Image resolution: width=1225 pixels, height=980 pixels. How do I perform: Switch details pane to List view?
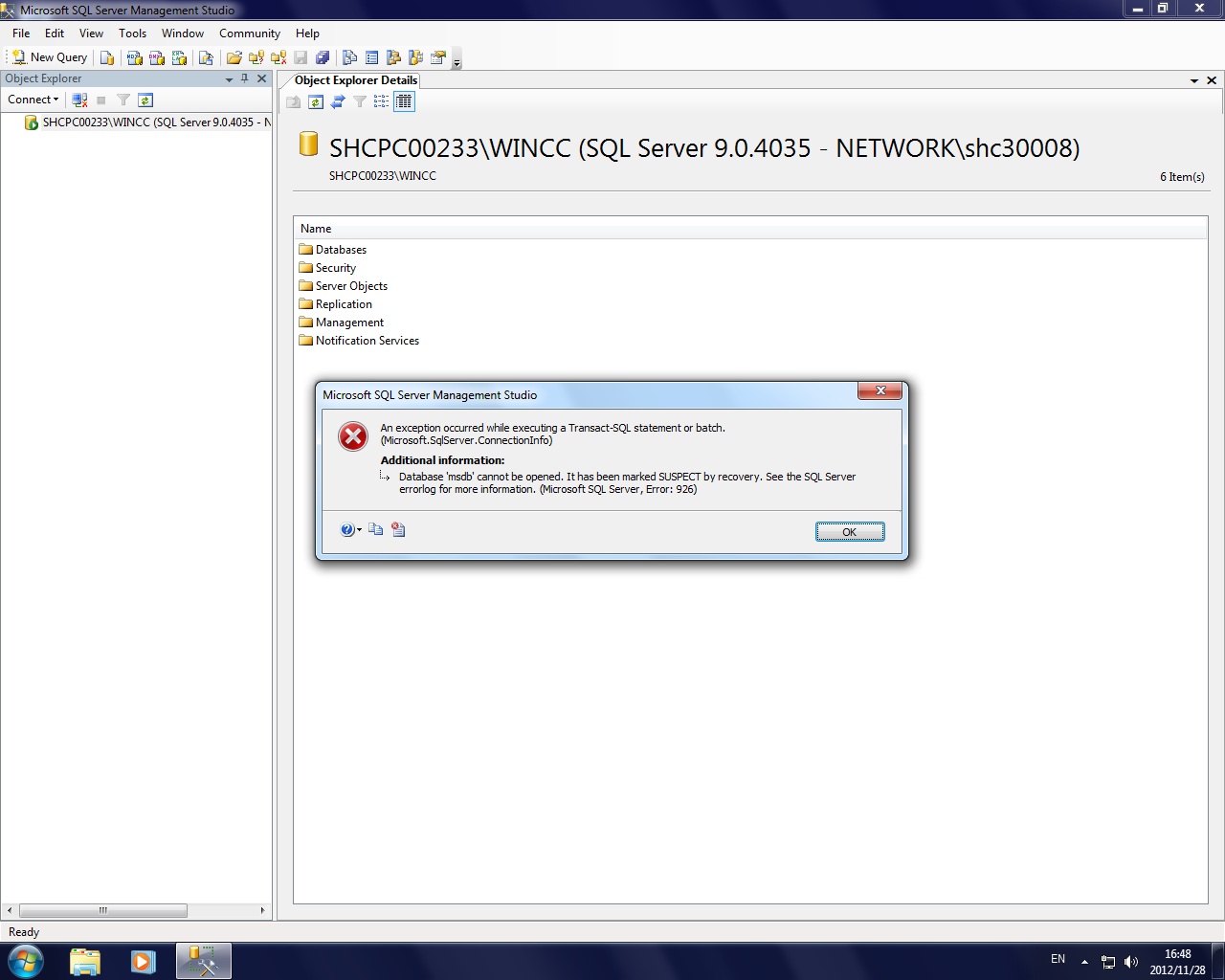(382, 101)
